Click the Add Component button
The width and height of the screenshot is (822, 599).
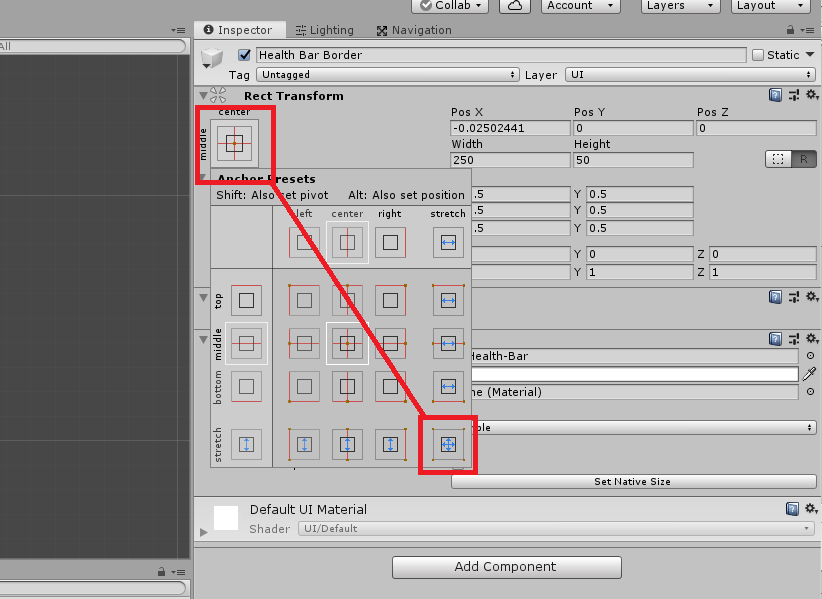coord(506,567)
